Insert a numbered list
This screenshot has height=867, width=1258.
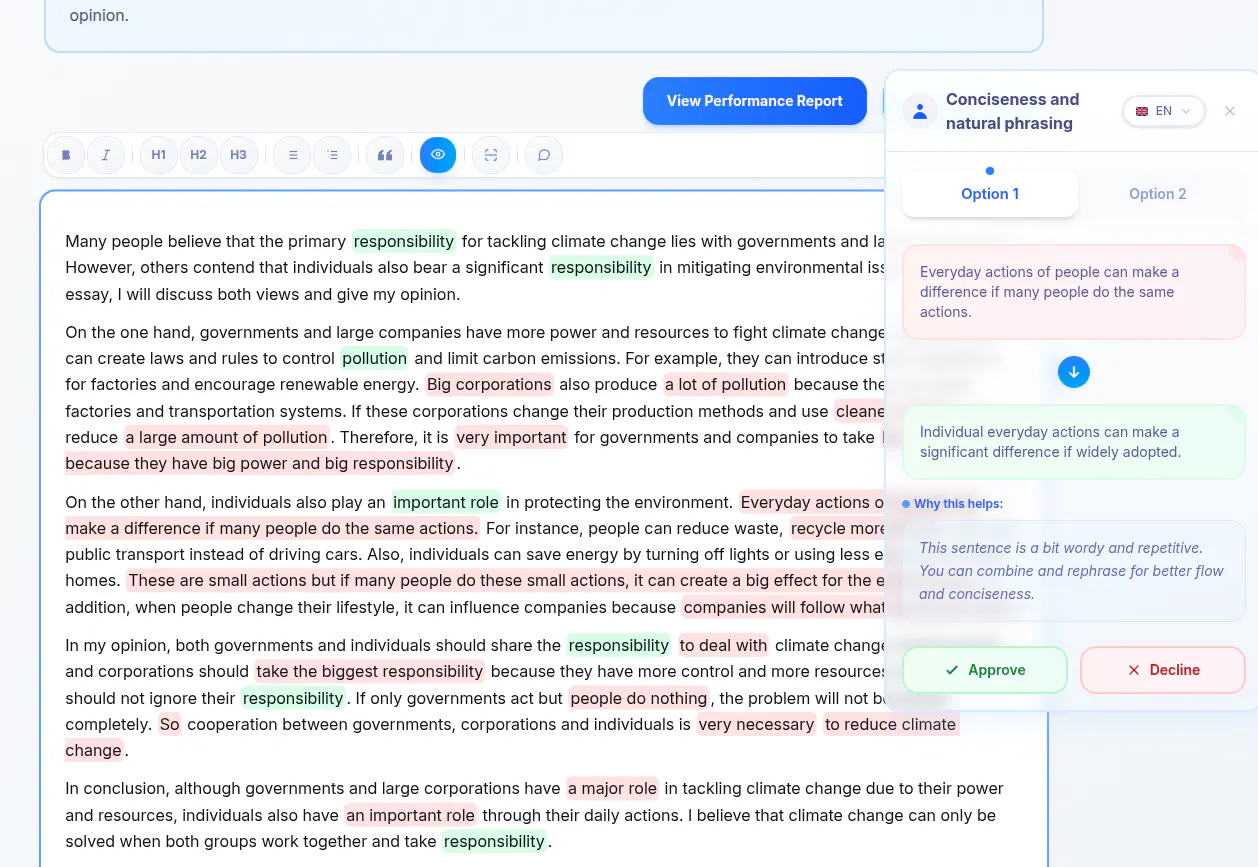tap(333, 155)
